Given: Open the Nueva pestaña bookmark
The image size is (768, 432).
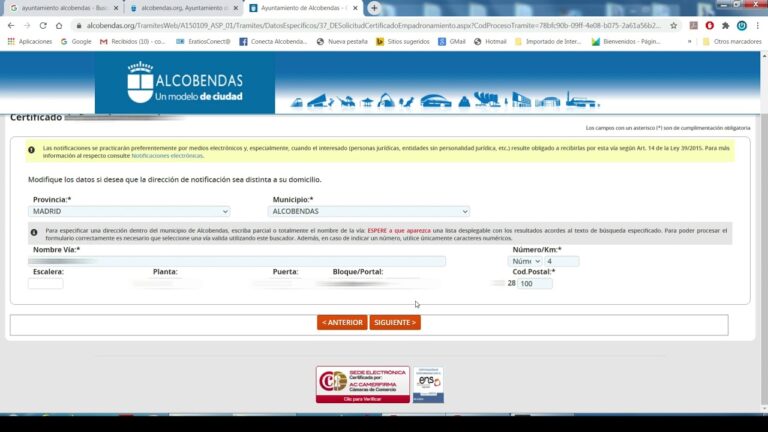Looking at the screenshot, I should pos(342,42).
